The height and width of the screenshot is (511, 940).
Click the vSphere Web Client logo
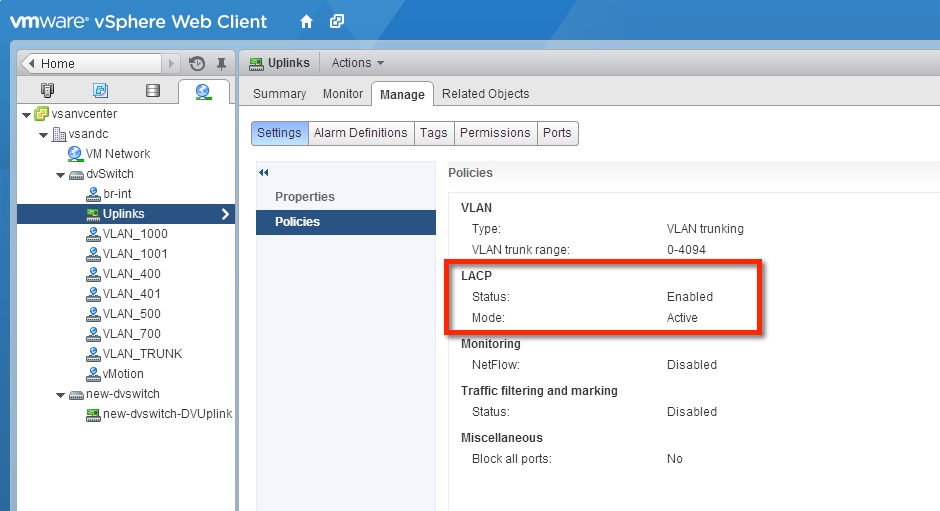coord(138,22)
